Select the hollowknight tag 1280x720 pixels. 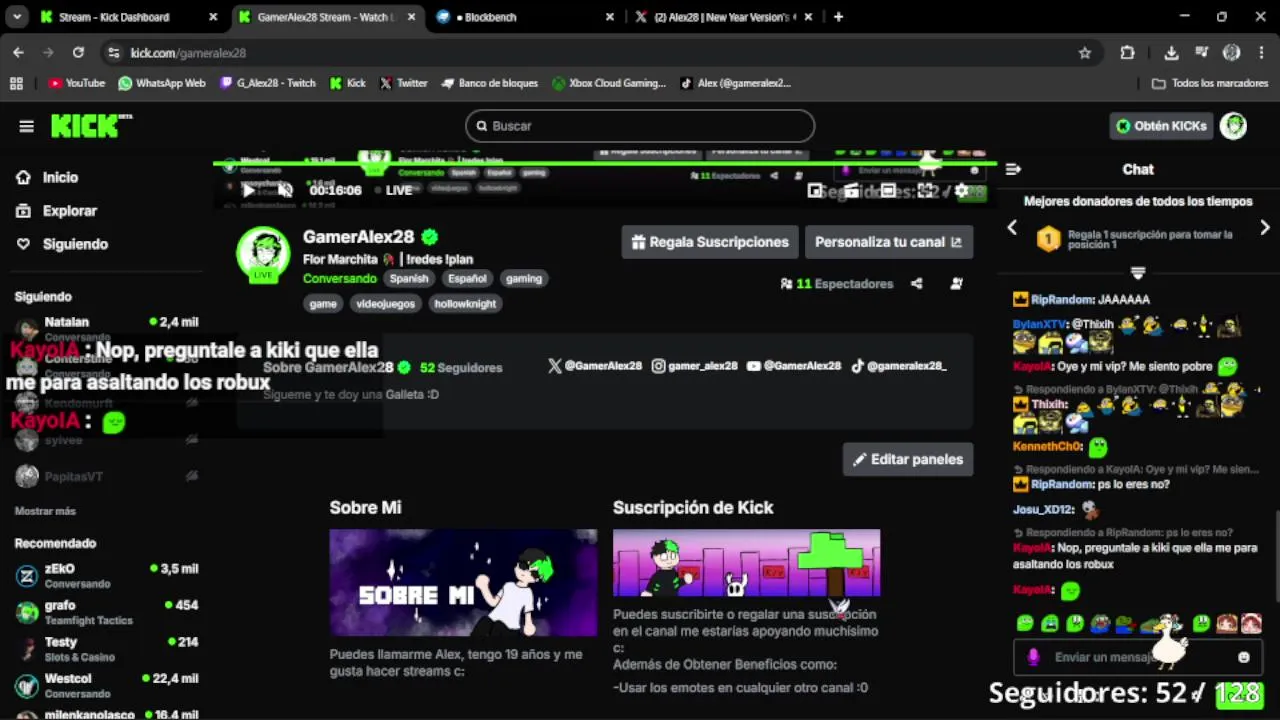click(465, 304)
